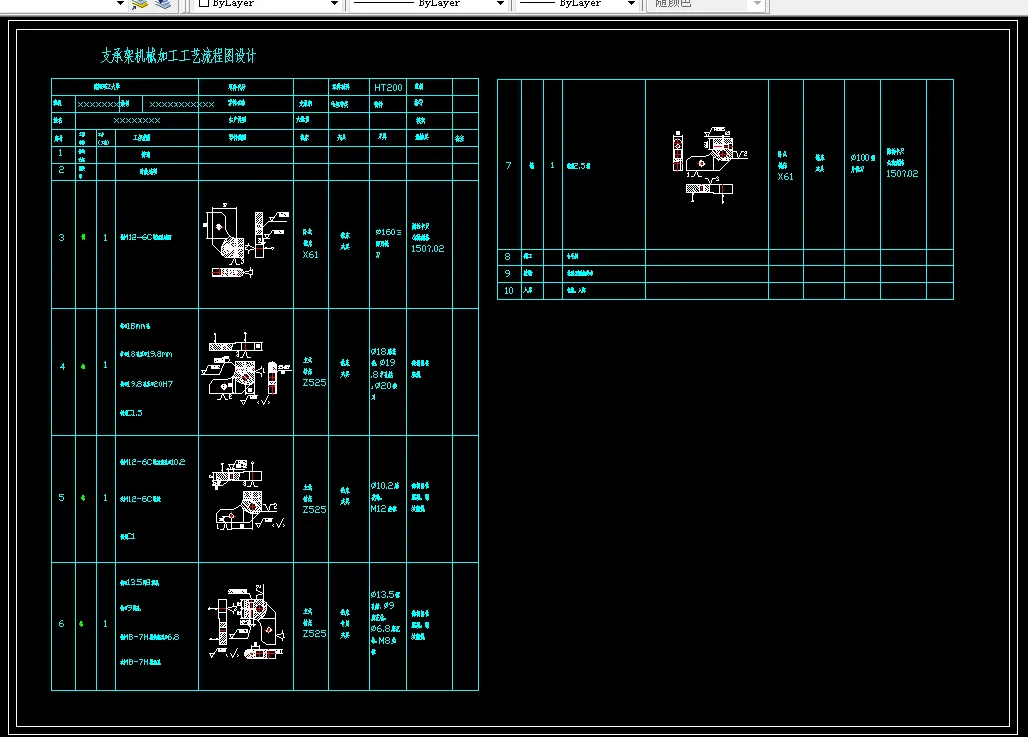
Task: Select the operation text ending 10.2 in row 5
Action: point(152,462)
